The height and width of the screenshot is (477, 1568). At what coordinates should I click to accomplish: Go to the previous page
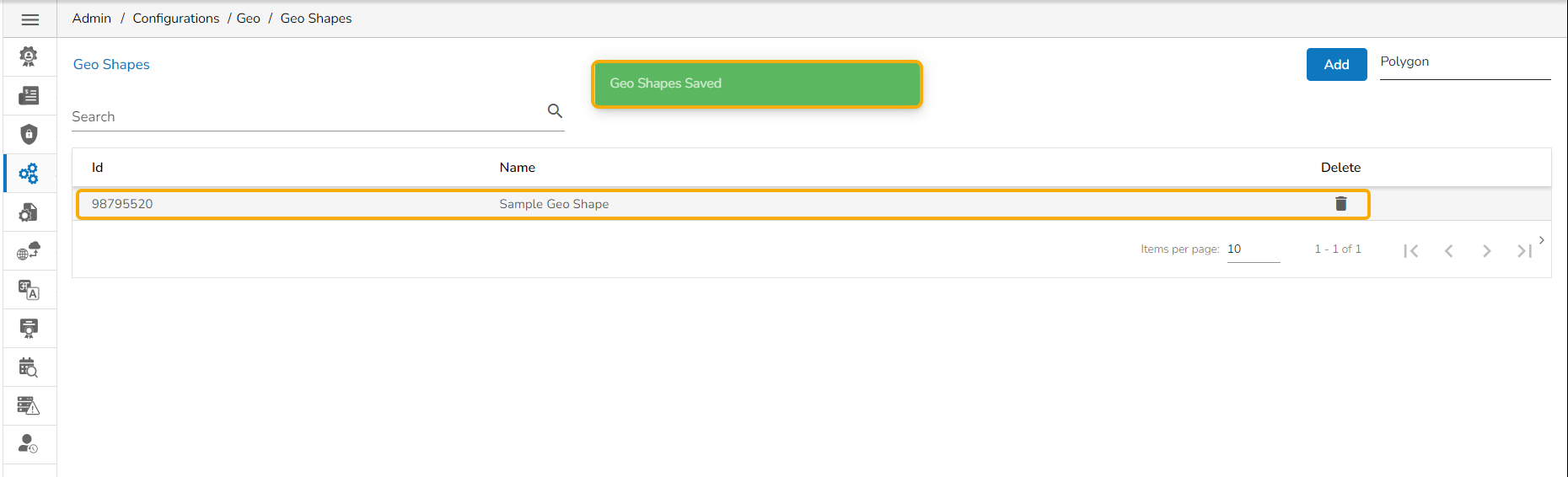click(x=1449, y=250)
